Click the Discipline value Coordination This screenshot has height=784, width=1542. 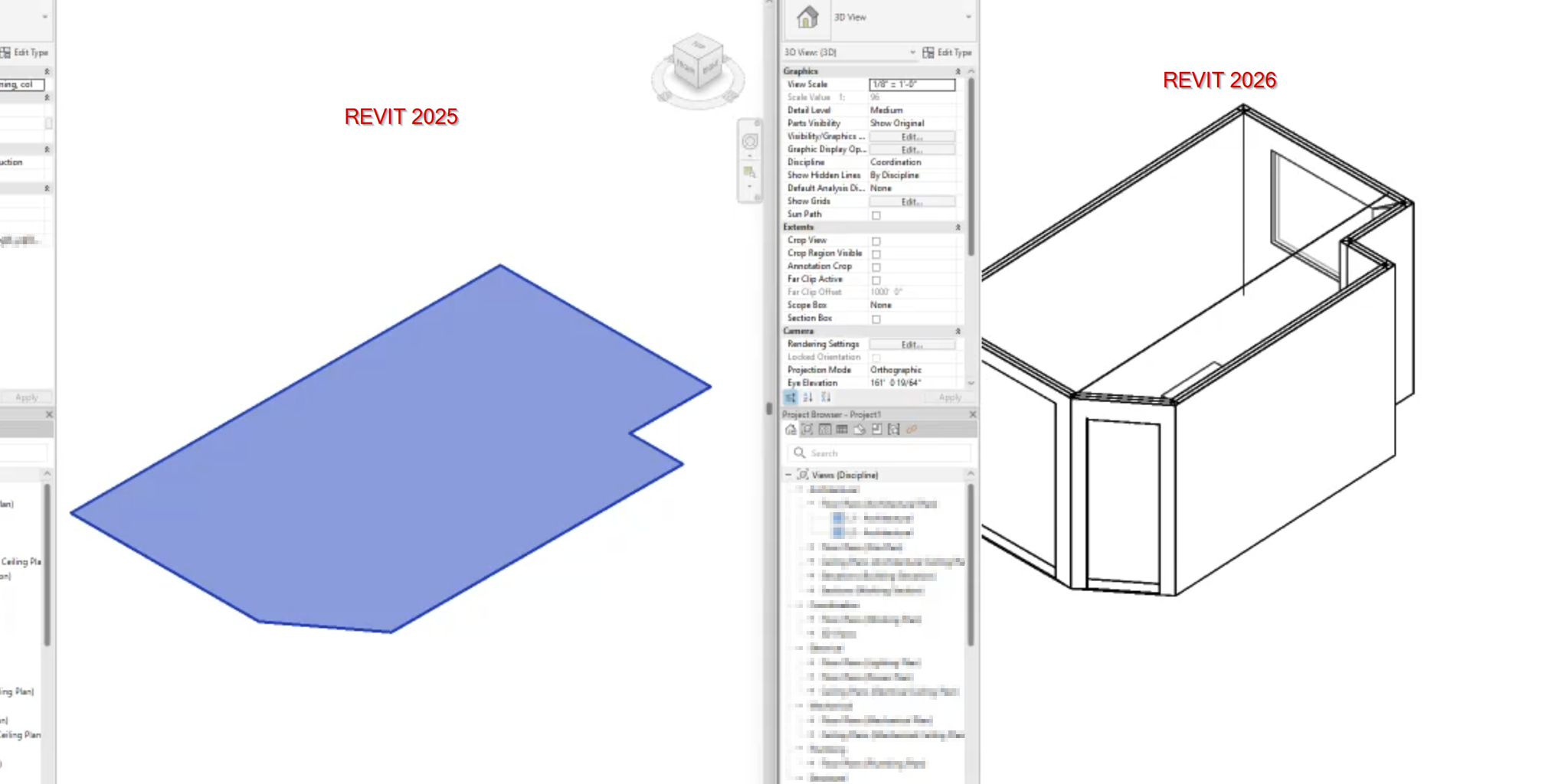click(895, 162)
